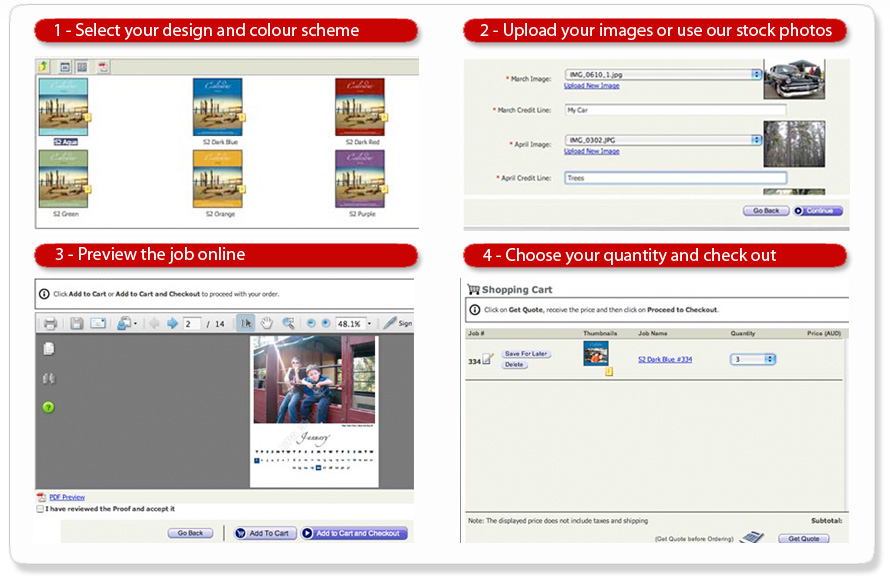Screen dimensions: 890x584
Task: Open the pages panel icon in the PDF sidebar
Action: coord(49,349)
